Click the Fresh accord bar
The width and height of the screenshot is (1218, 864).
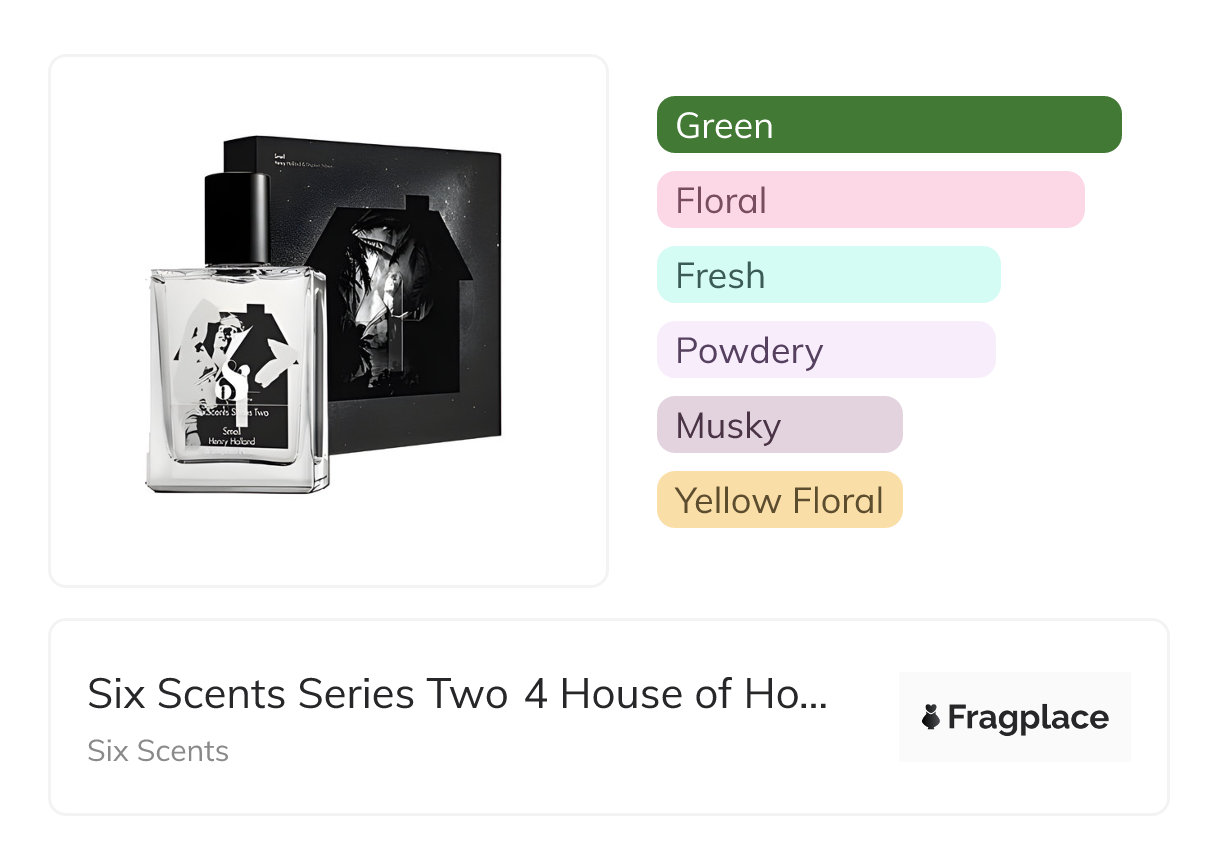(x=829, y=275)
